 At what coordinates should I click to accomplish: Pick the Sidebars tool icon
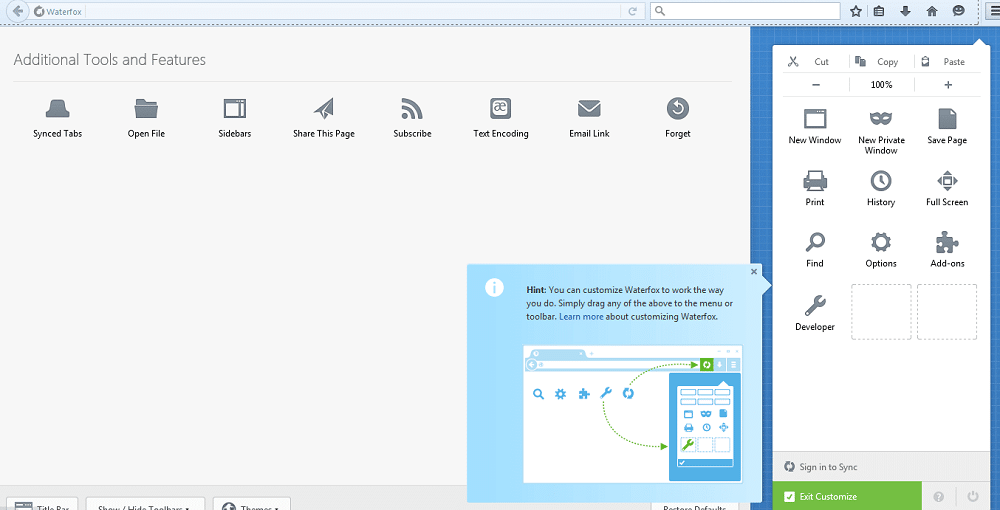pyautogui.click(x=235, y=109)
